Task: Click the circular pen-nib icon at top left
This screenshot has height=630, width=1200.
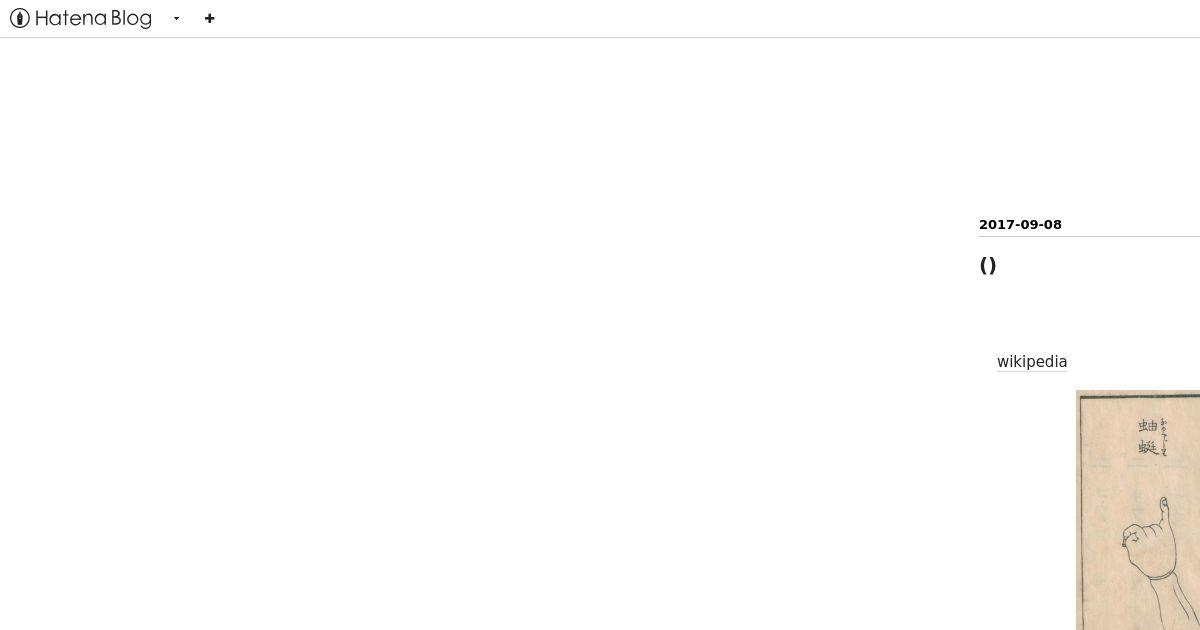Action: tap(19, 18)
